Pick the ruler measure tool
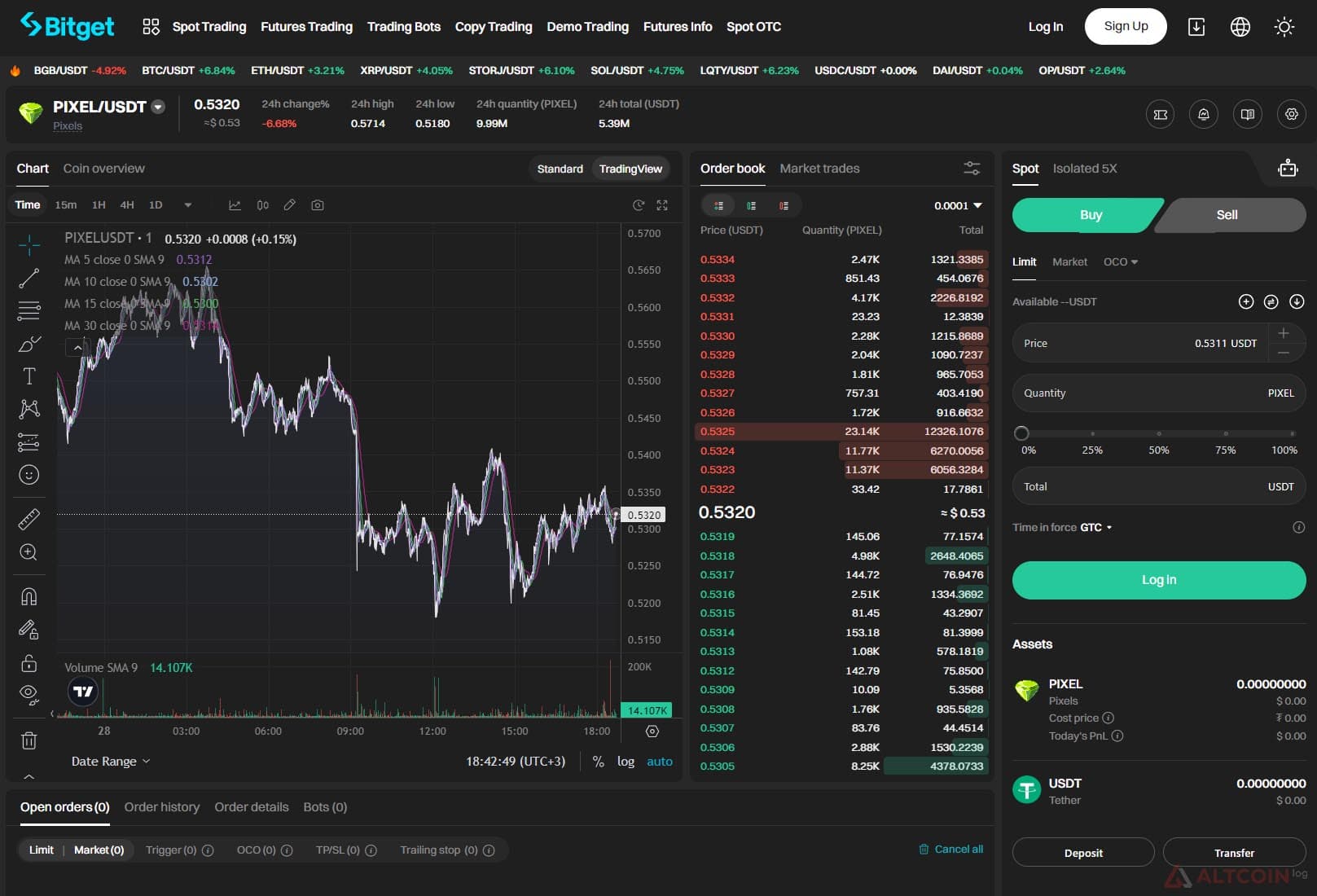Screen dimensions: 1317x896 [x=29, y=519]
